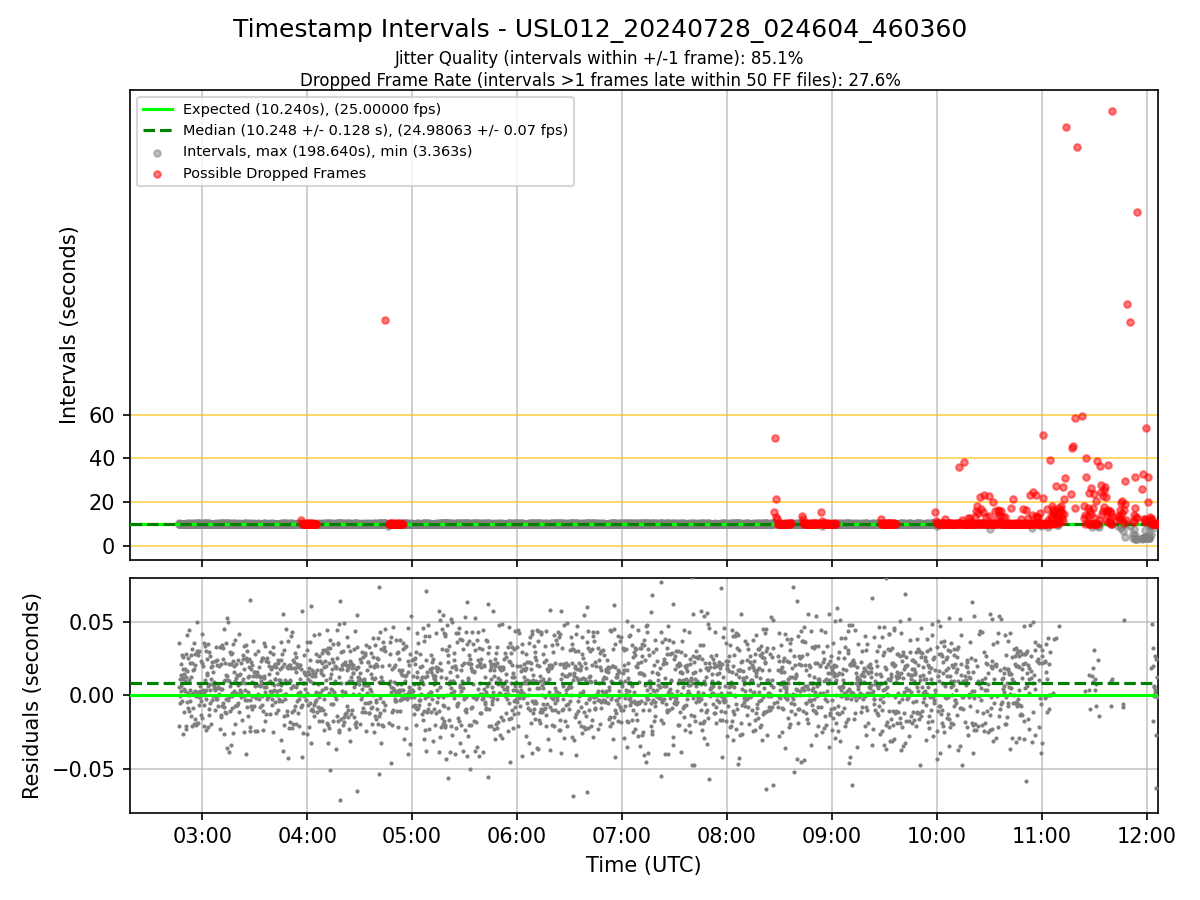The height and width of the screenshot is (900, 1200).
Task: Click the 07:00 time tick label
Action: click(x=622, y=834)
